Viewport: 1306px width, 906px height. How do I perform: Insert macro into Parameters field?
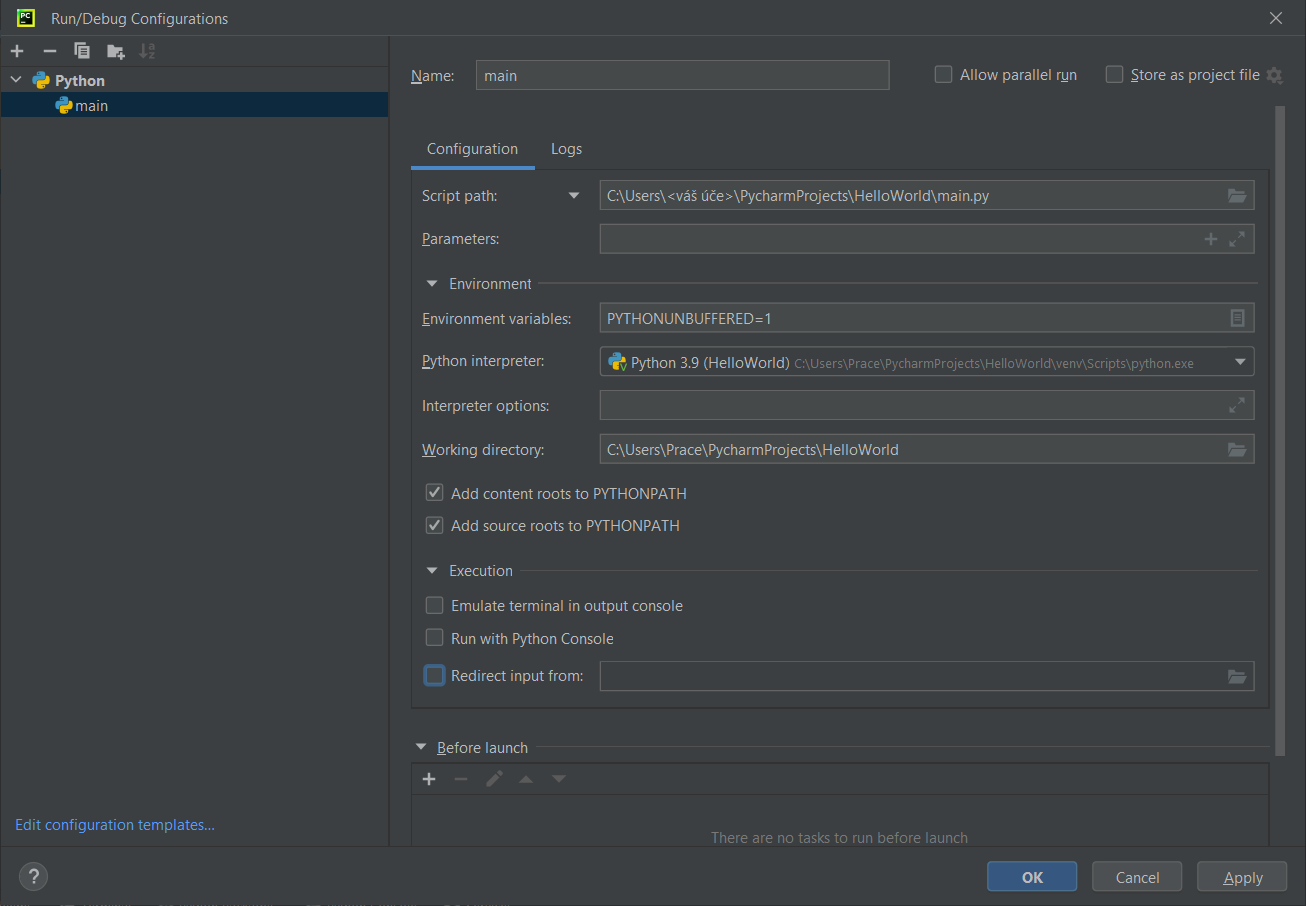[x=1210, y=239]
